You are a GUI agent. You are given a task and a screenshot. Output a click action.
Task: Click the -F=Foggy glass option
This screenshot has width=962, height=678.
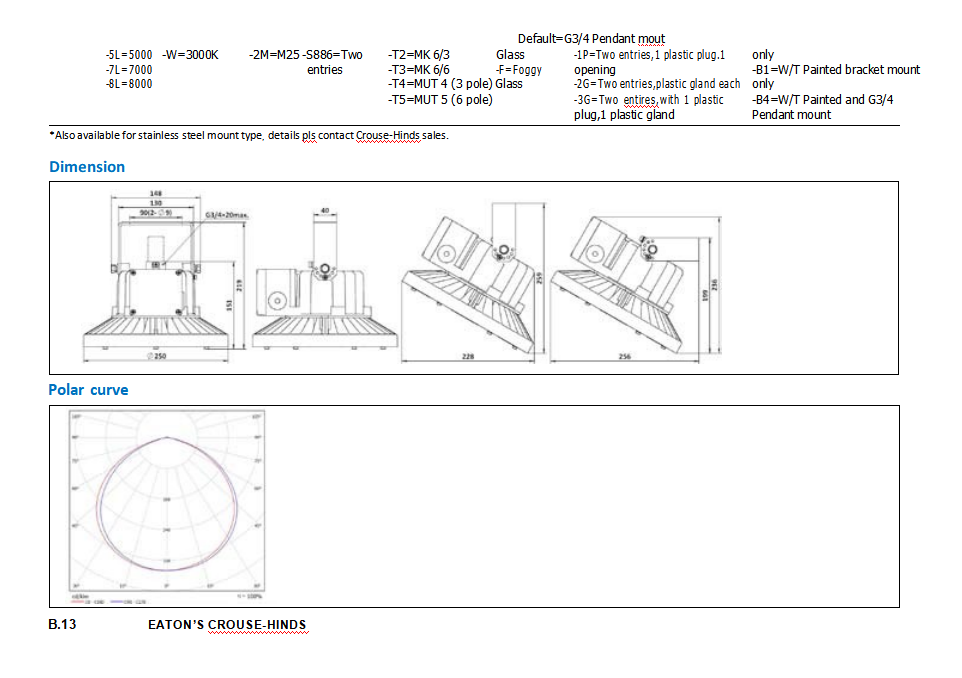point(519,70)
